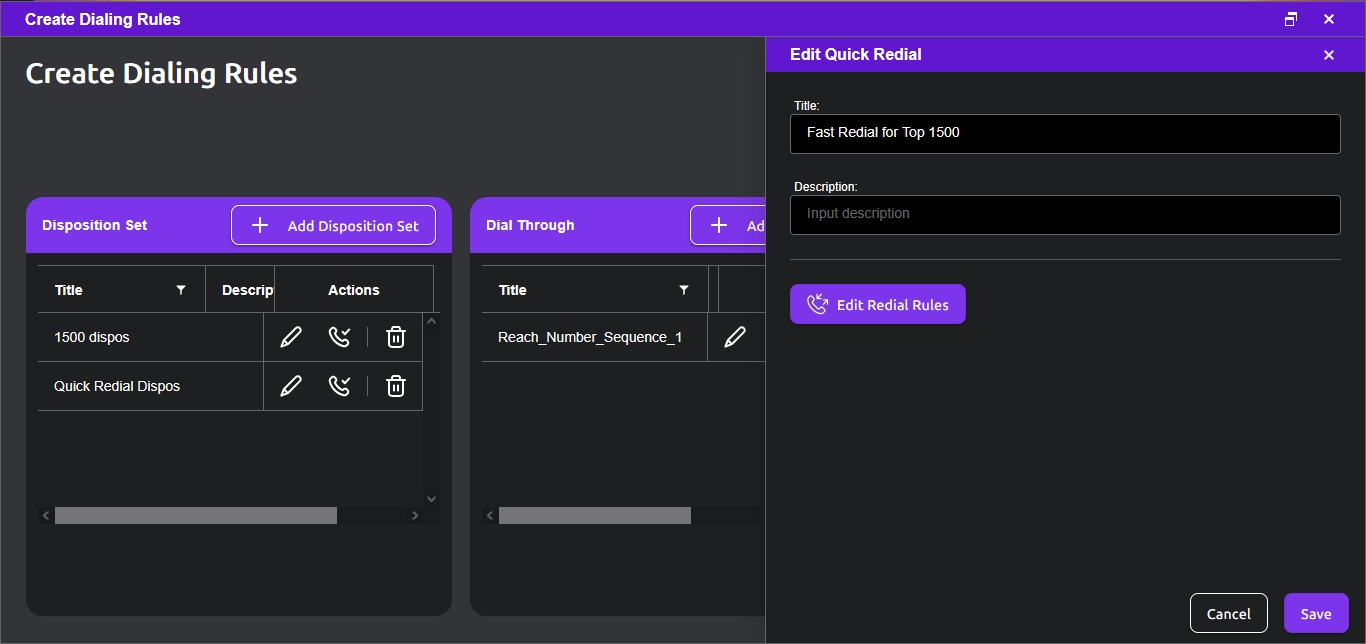The image size is (1366, 644).
Task: Click Dial Through horizontal scrollbar thumb
Action: click(x=595, y=516)
